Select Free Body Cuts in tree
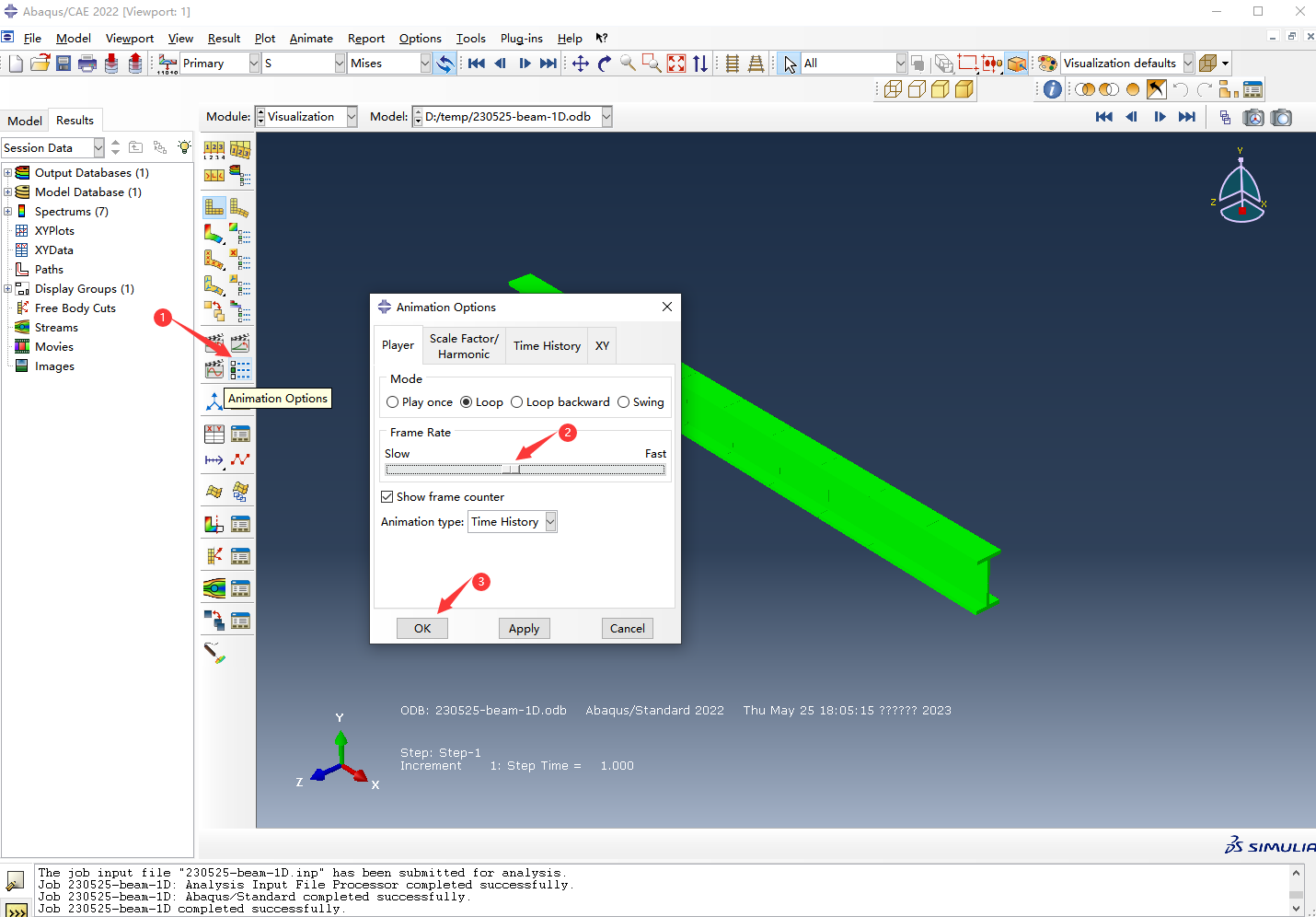 pyautogui.click(x=75, y=308)
